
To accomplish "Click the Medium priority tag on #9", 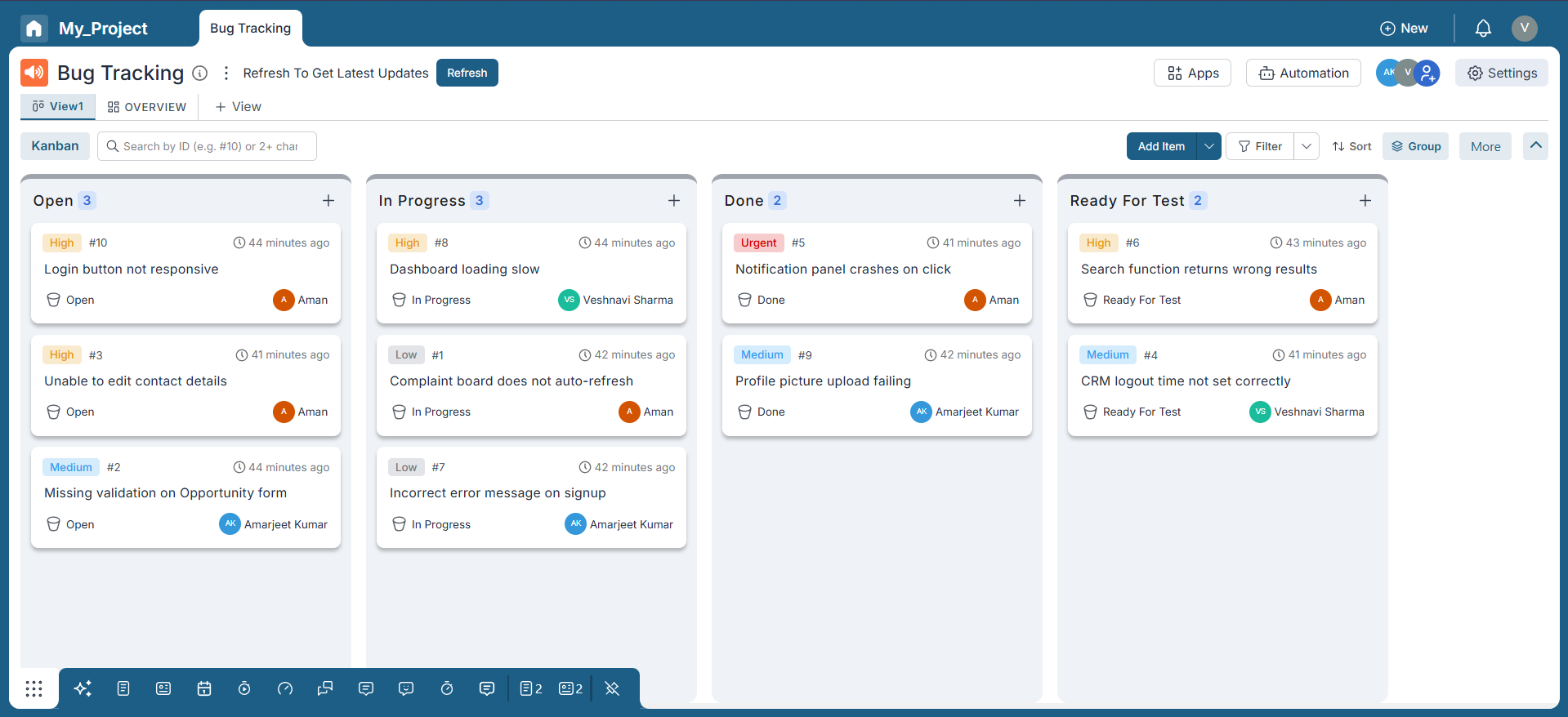I will click(x=762, y=354).
